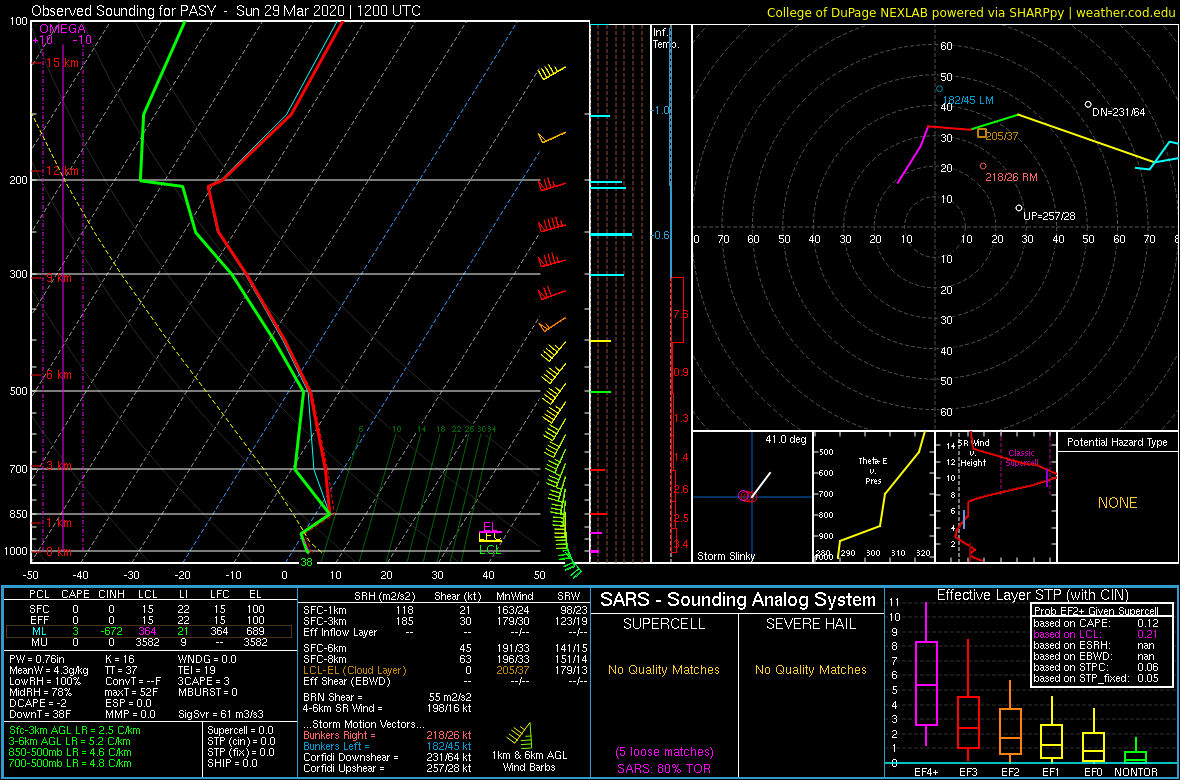
Task: Click No Quality Matches under SUPERCELL
Action: pyautogui.click(x=664, y=670)
